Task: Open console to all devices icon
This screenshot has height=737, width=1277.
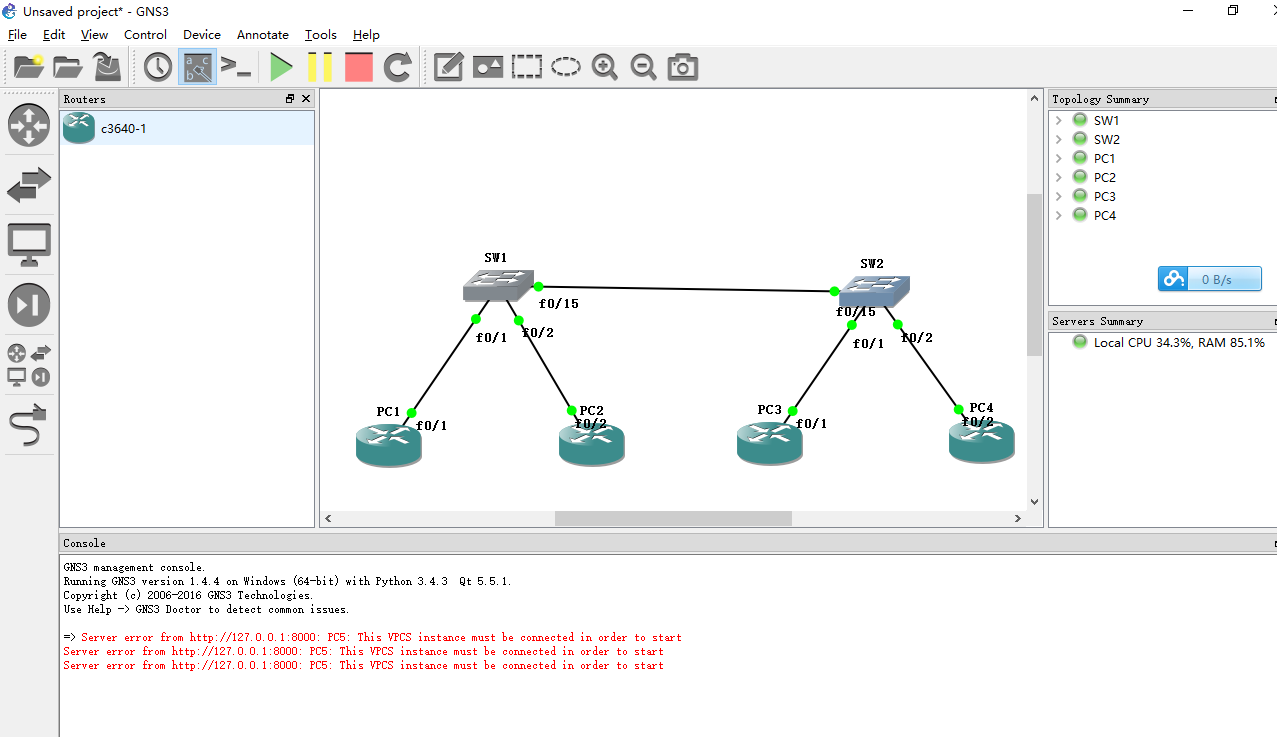Action: click(236, 67)
